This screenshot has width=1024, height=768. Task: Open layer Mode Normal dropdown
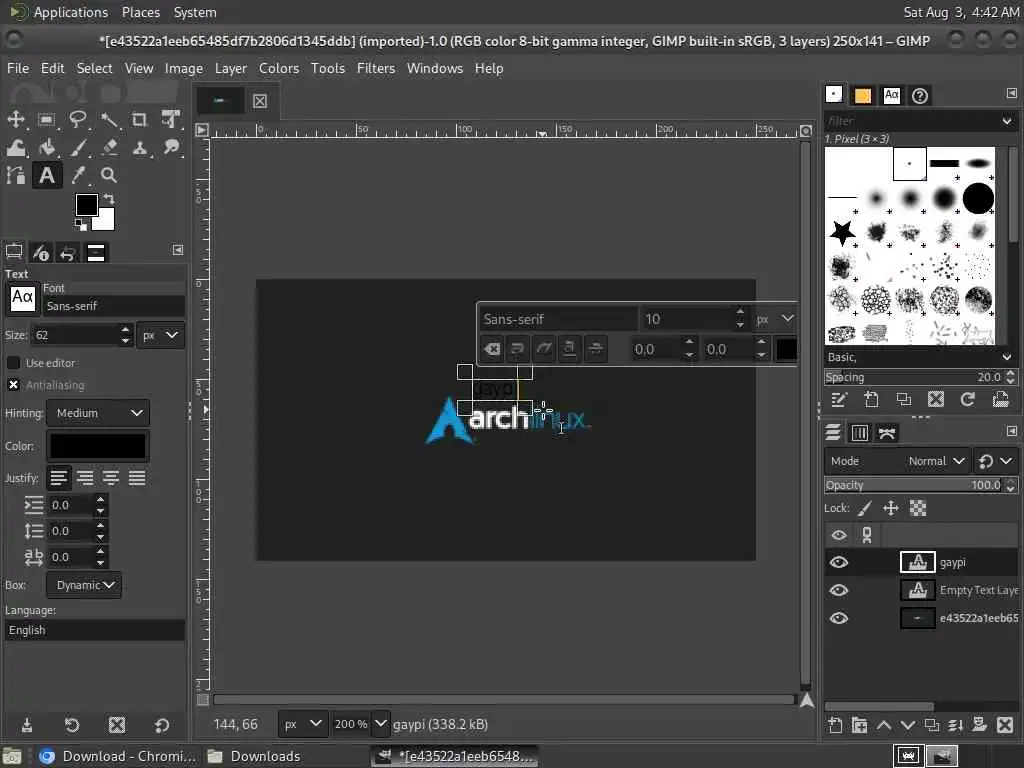tap(897, 461)
